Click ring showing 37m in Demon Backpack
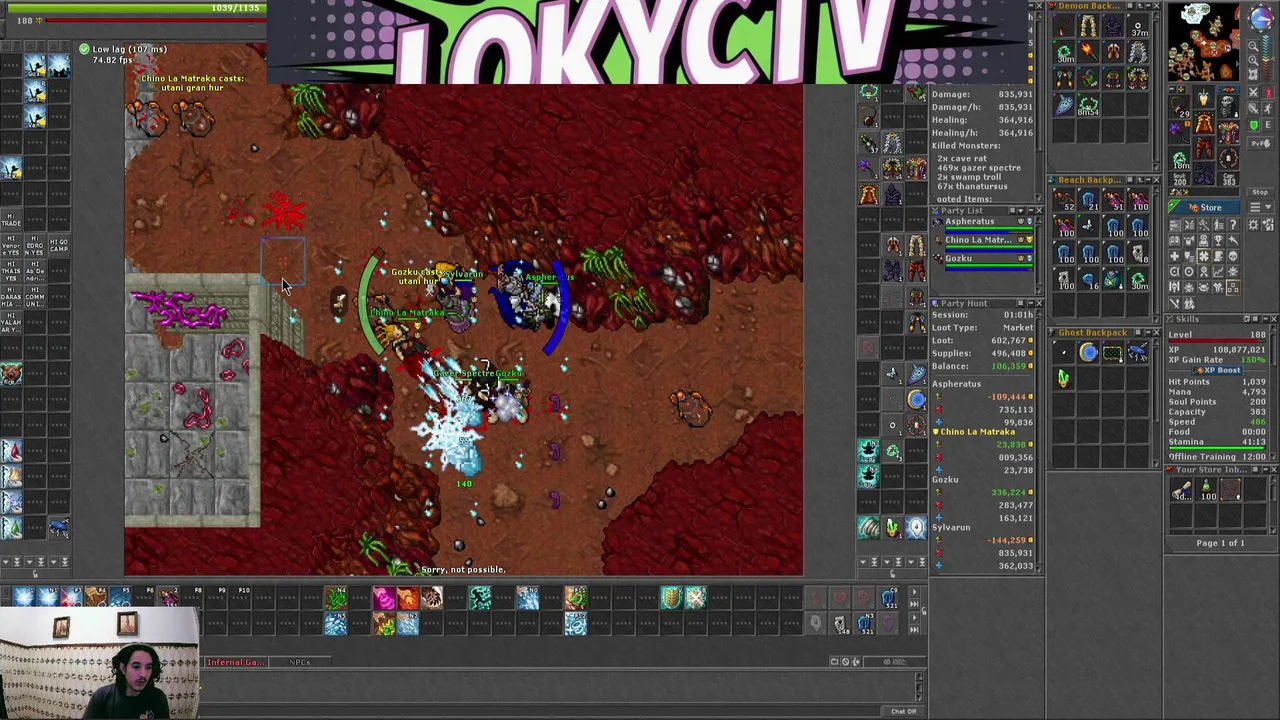 click(x=1140, y=27)
